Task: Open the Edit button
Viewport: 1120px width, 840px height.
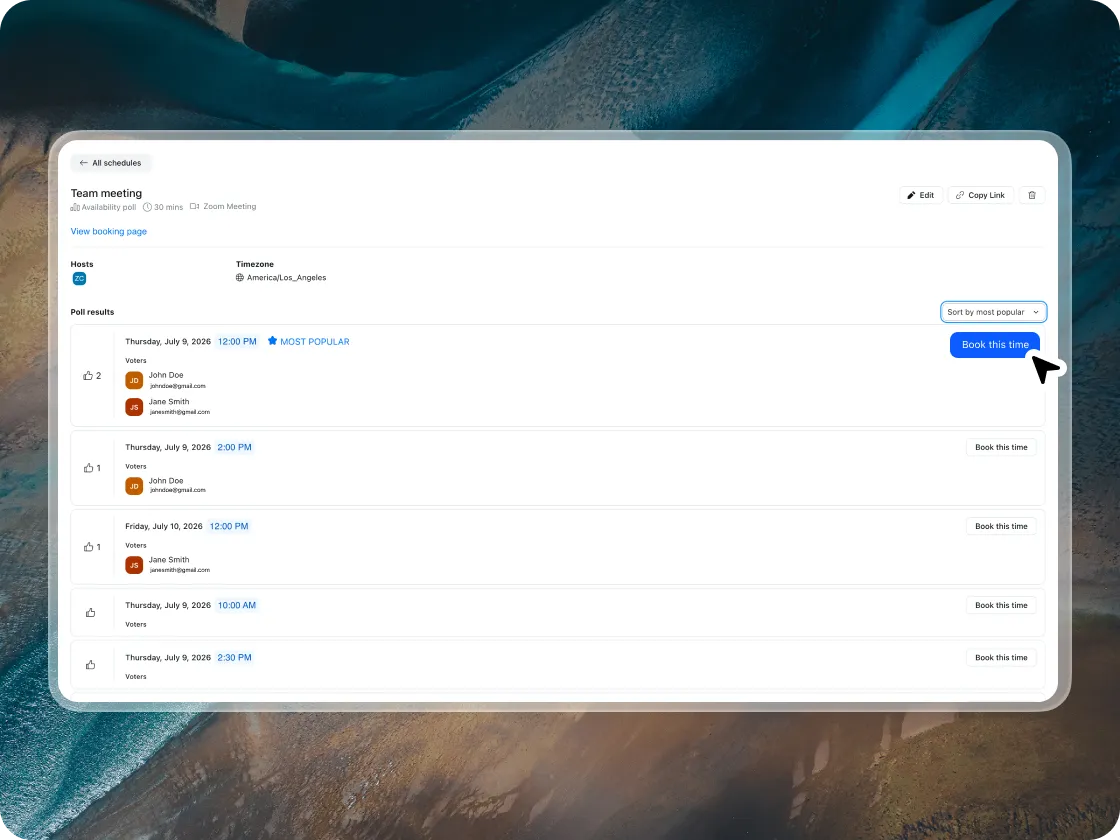Action: 921,195
